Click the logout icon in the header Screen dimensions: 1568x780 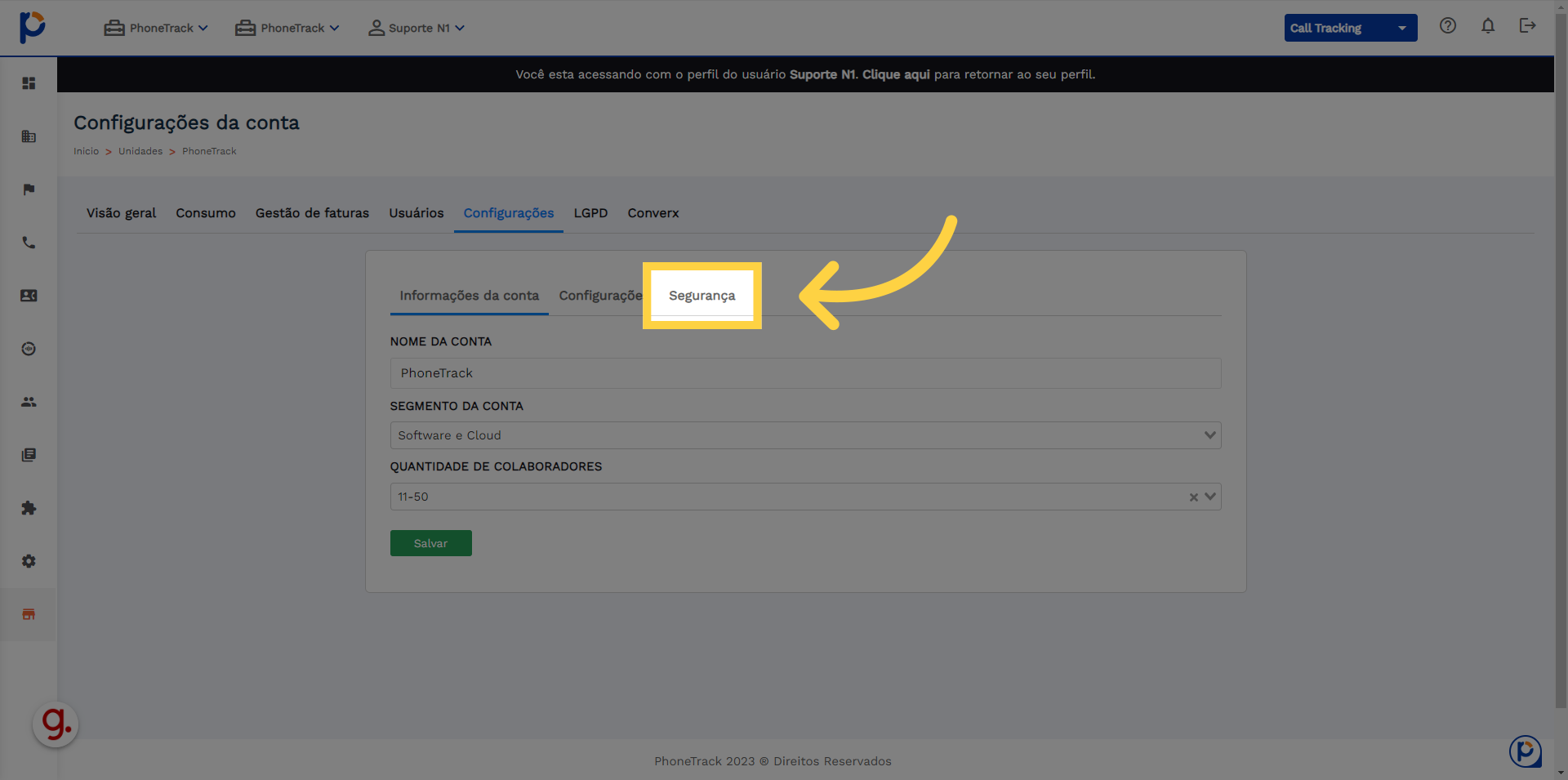(1527, 25)
